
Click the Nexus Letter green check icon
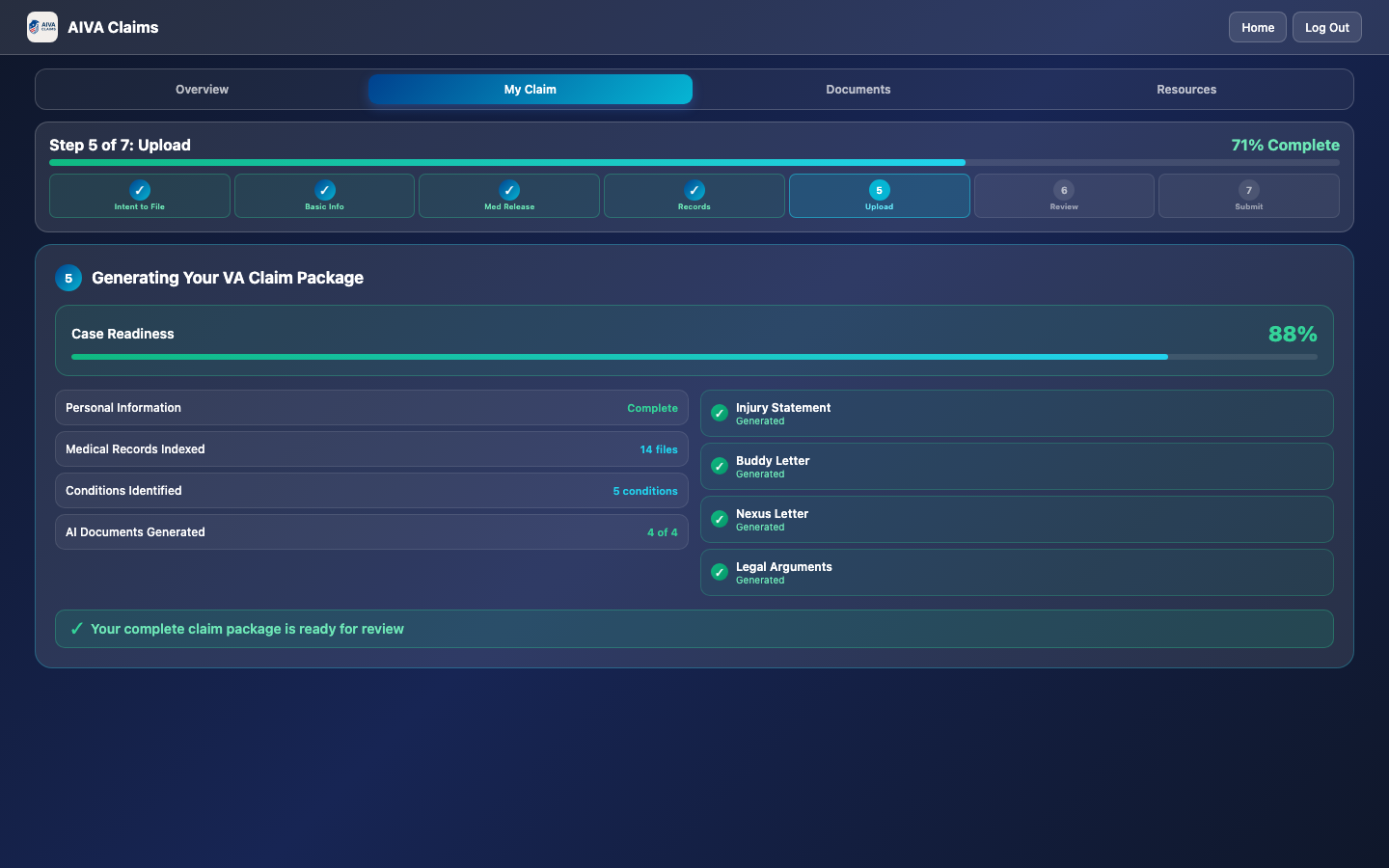(x=720, y=519)
